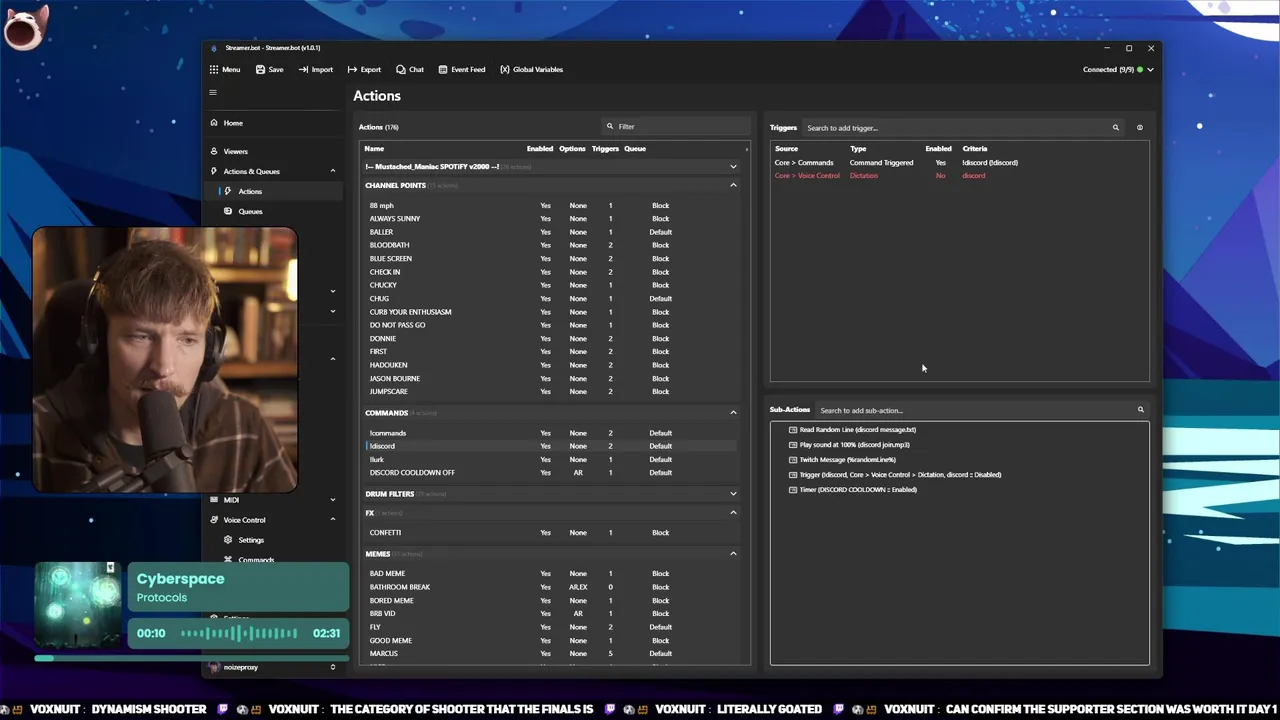Expand the Connected (9/9) dropdown chevron
The image size is (1280, 720).
(1150, 70)
